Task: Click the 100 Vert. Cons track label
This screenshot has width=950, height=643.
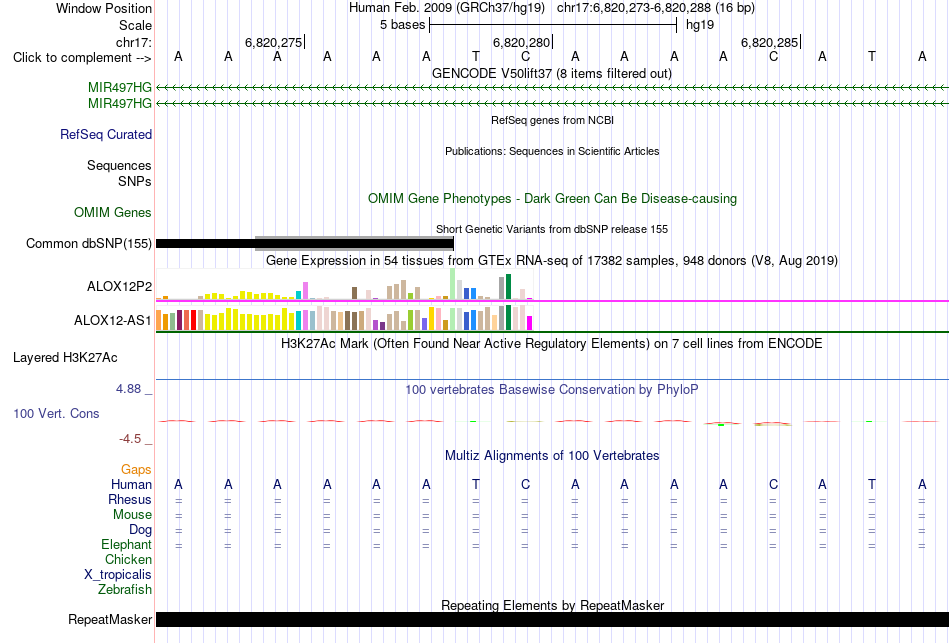Action: coord(56,413)
